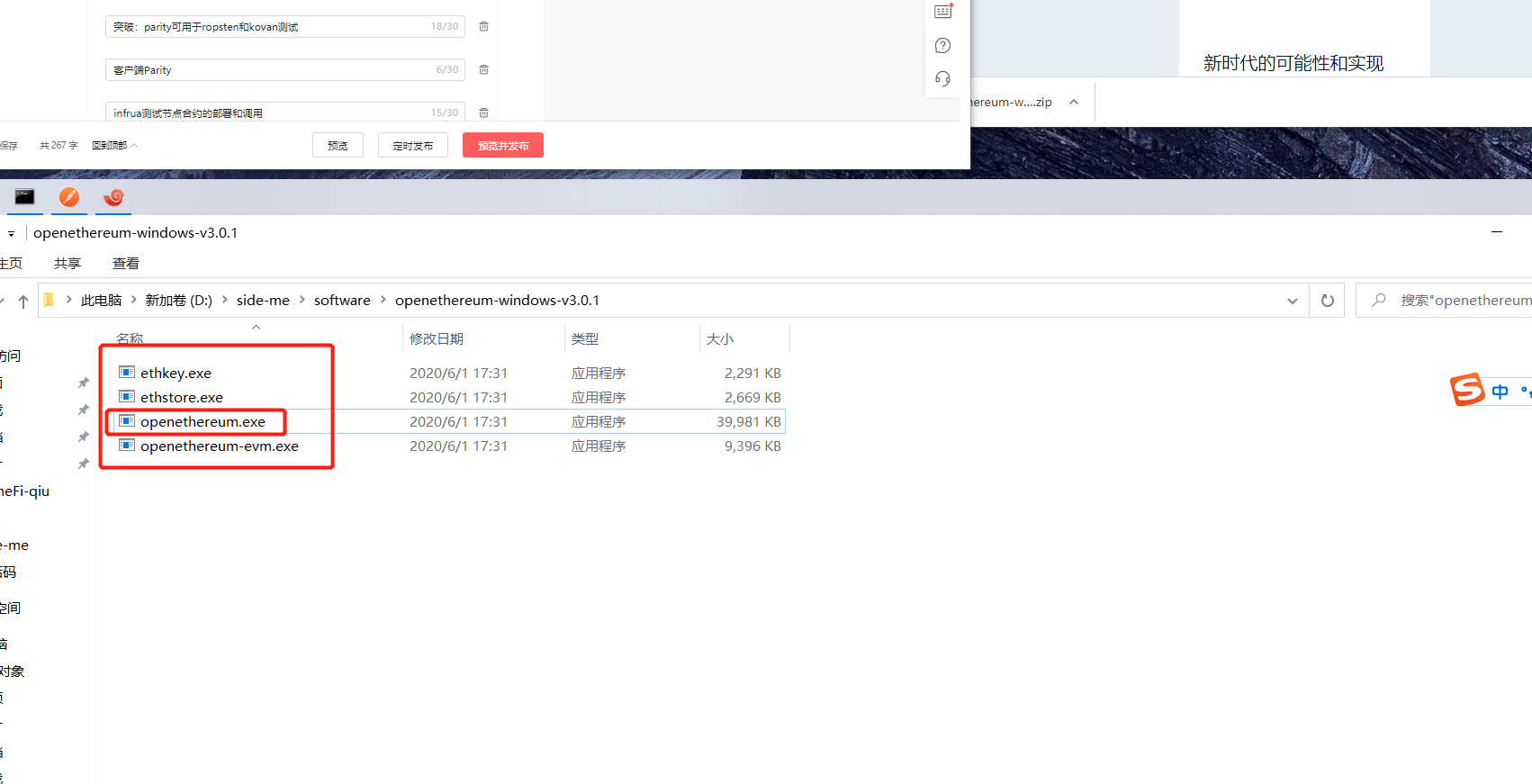1532x784 pixels.
Task: Click the ethstore.exe file icon
Action: click(127, 397)
